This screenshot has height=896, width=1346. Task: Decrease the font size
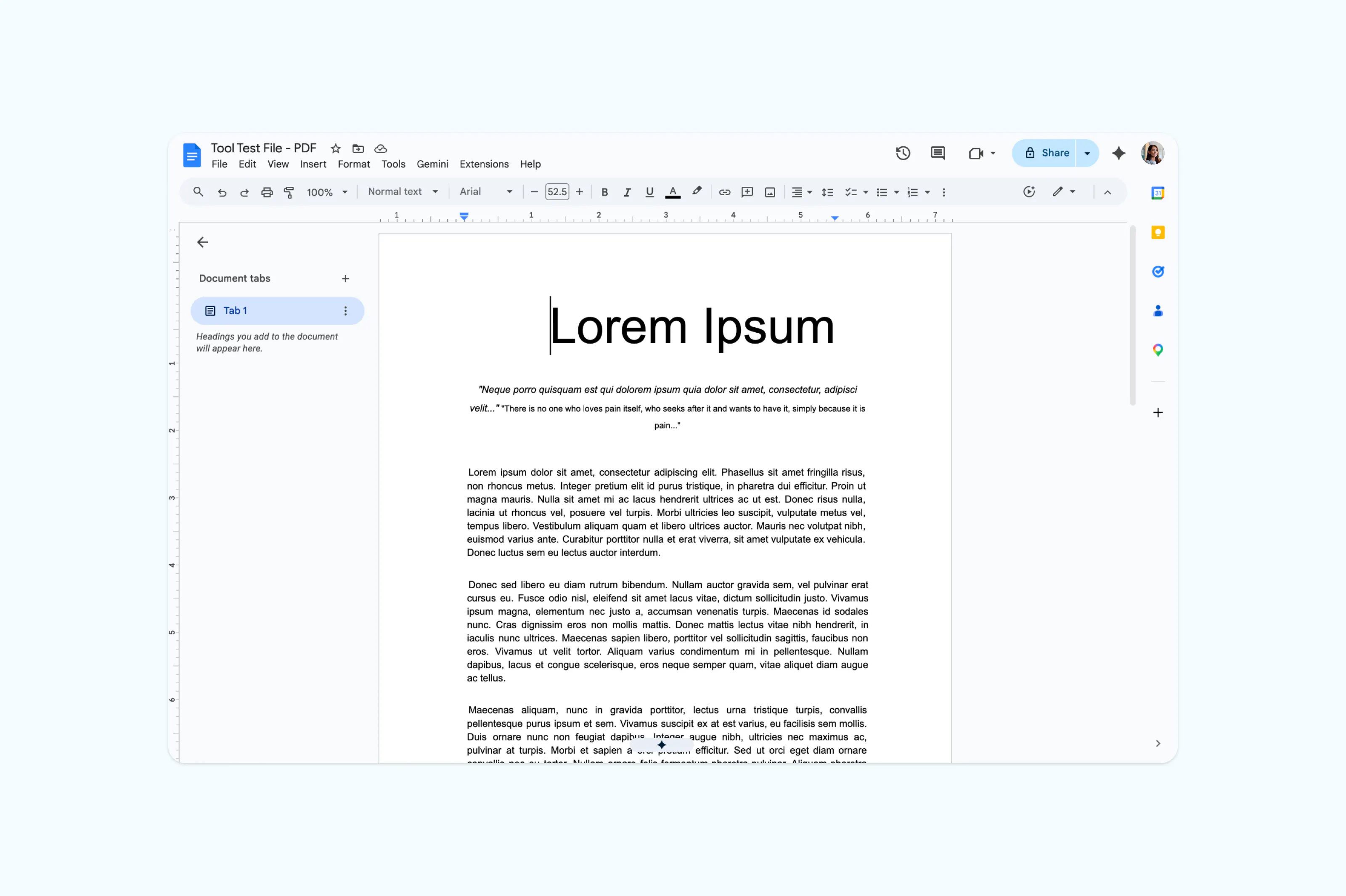pos(534,193)
